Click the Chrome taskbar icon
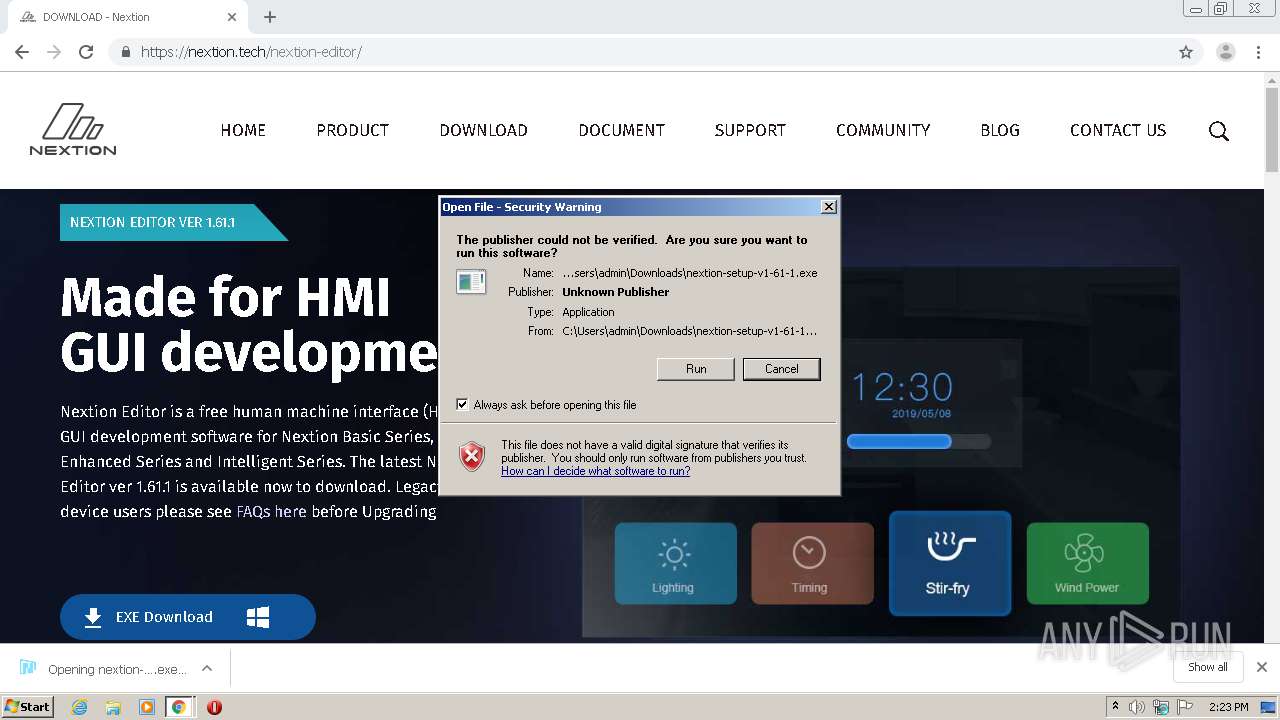This screenshot has width=1280, height=720. [x=178, y=707]
